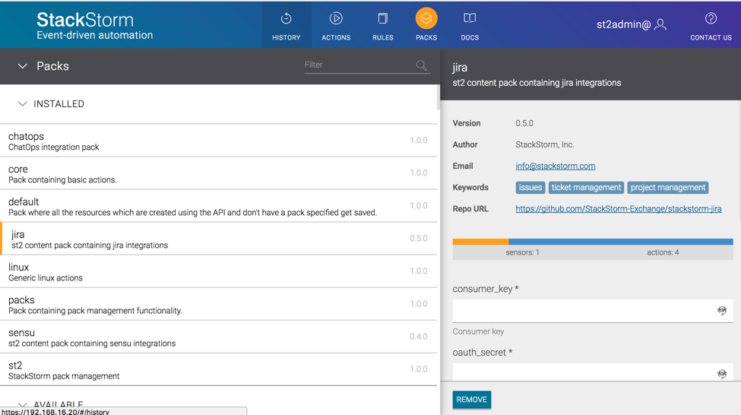The width and height of the screenshot is (741, 415).
Task: Go to the Actions section
Action: click(336, 26)
